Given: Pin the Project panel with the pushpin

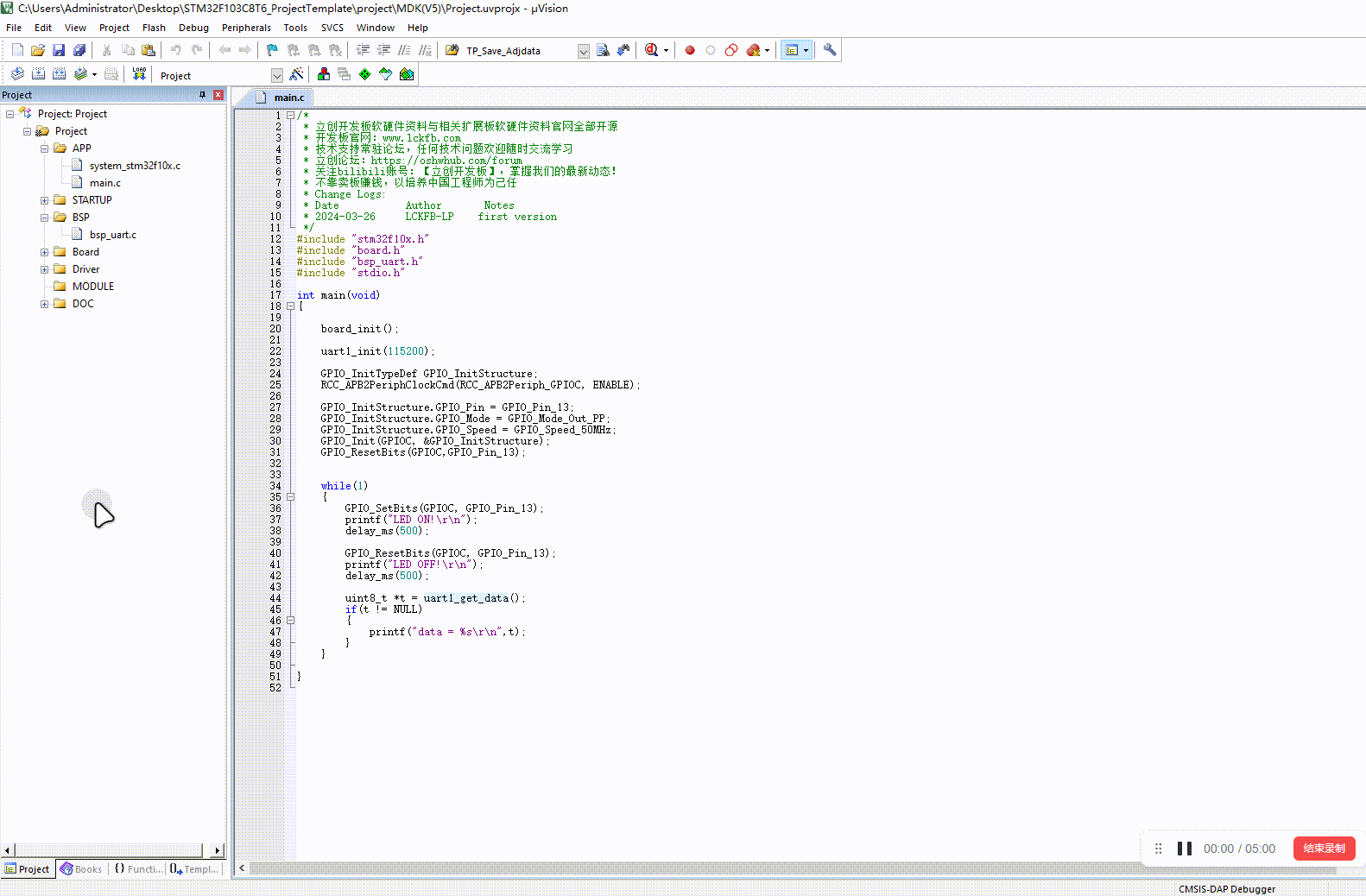Looking at the screenshot, I should click(203, 95).
